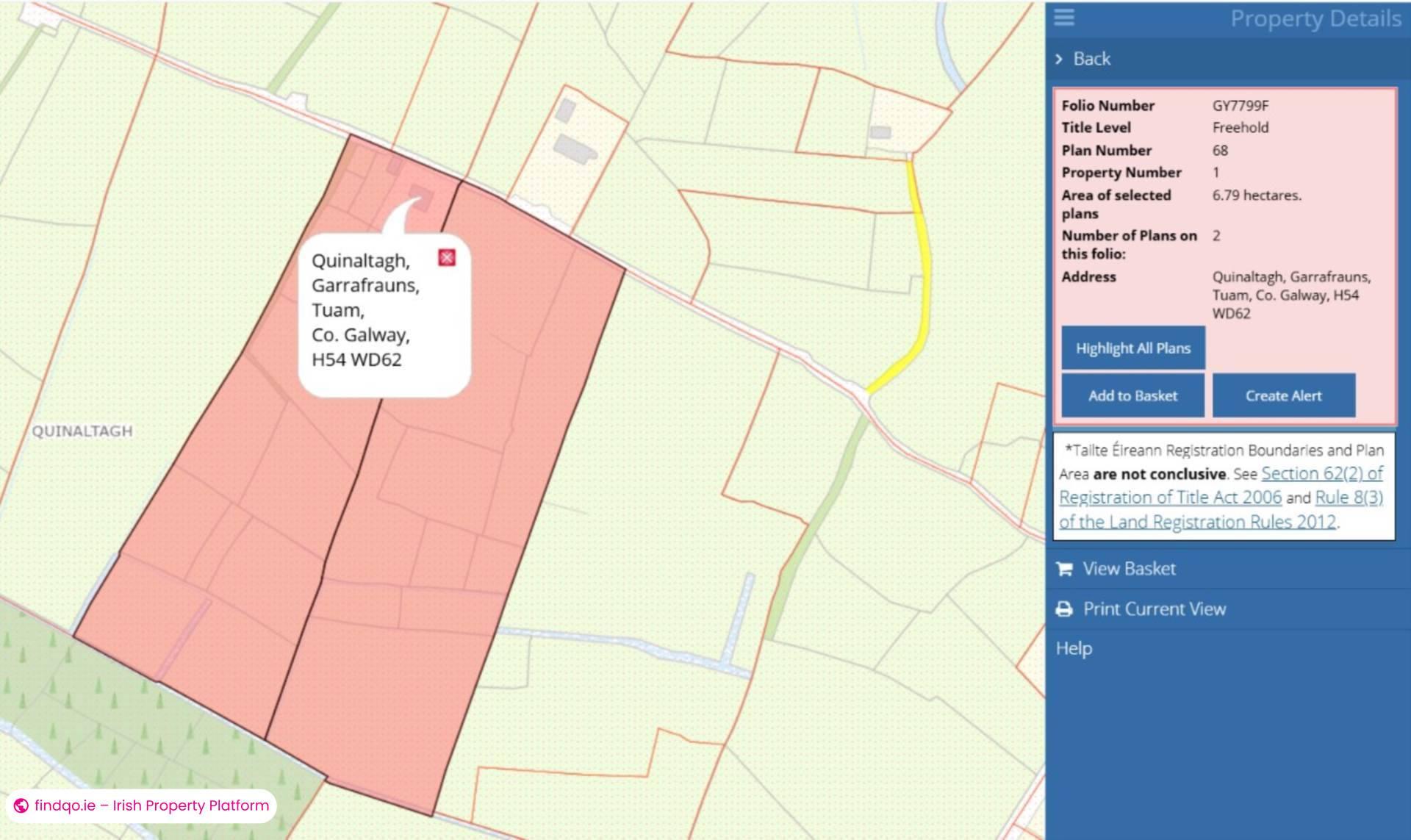Add this folio to basket
Screen dimensions: 1411x840
(1133, 396)
